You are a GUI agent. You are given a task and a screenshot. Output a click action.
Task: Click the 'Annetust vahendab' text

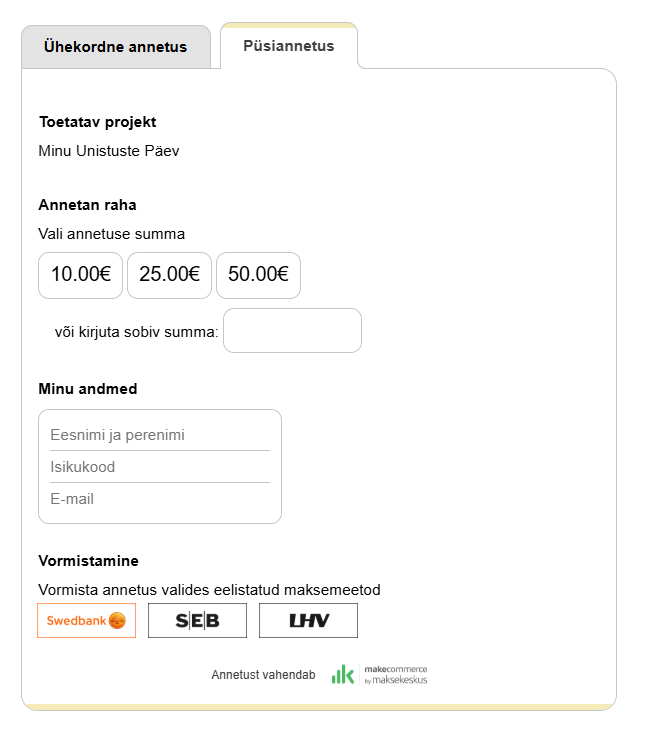coord(263,675)
